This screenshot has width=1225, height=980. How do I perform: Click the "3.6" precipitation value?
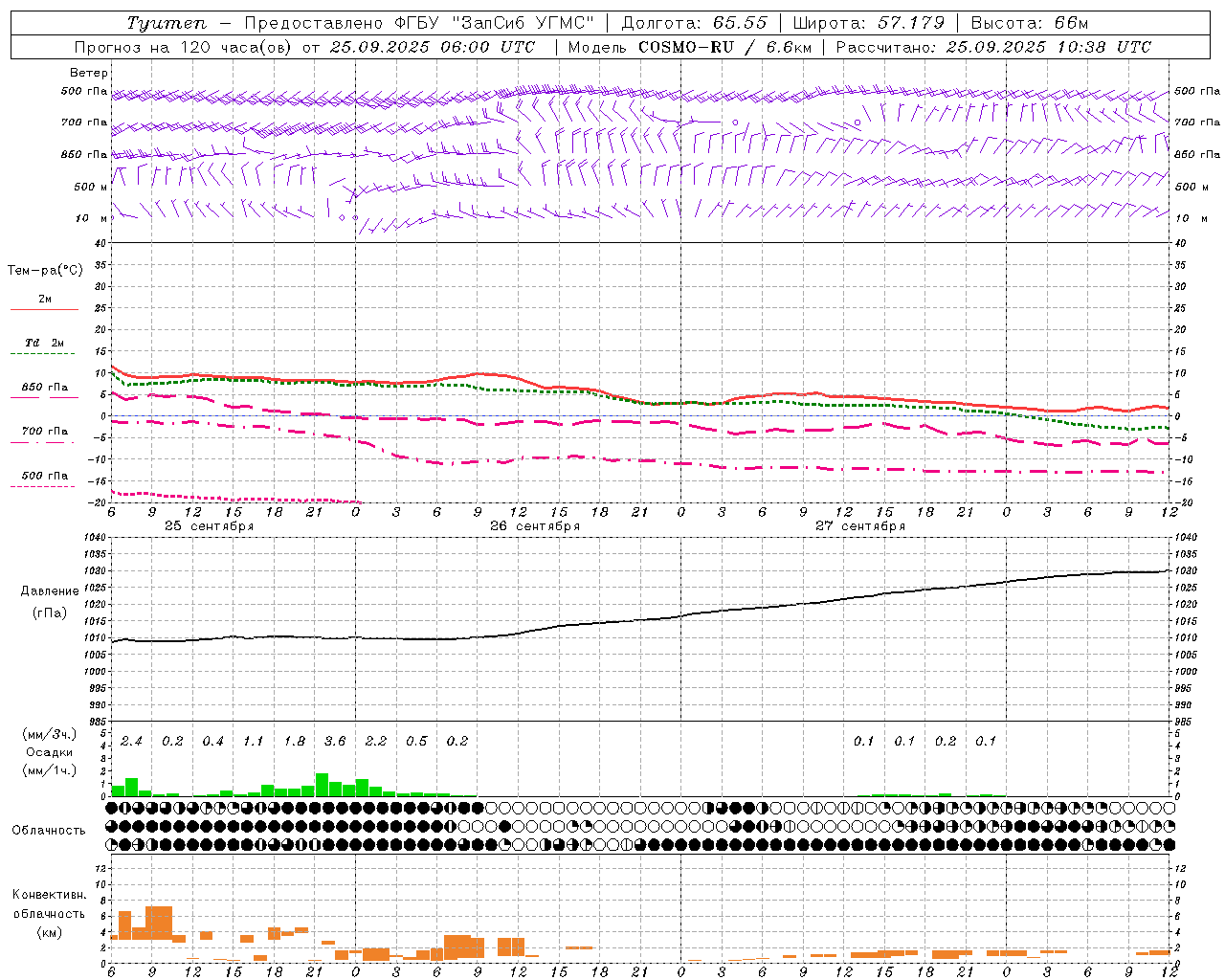pos(335,742)
